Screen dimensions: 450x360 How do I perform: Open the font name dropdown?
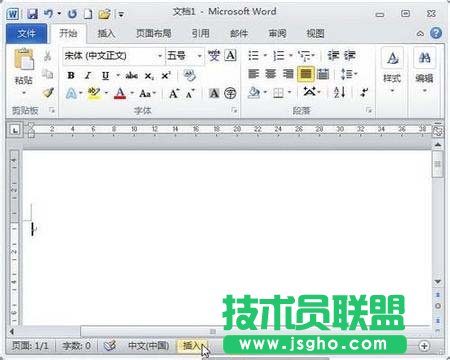160,56
